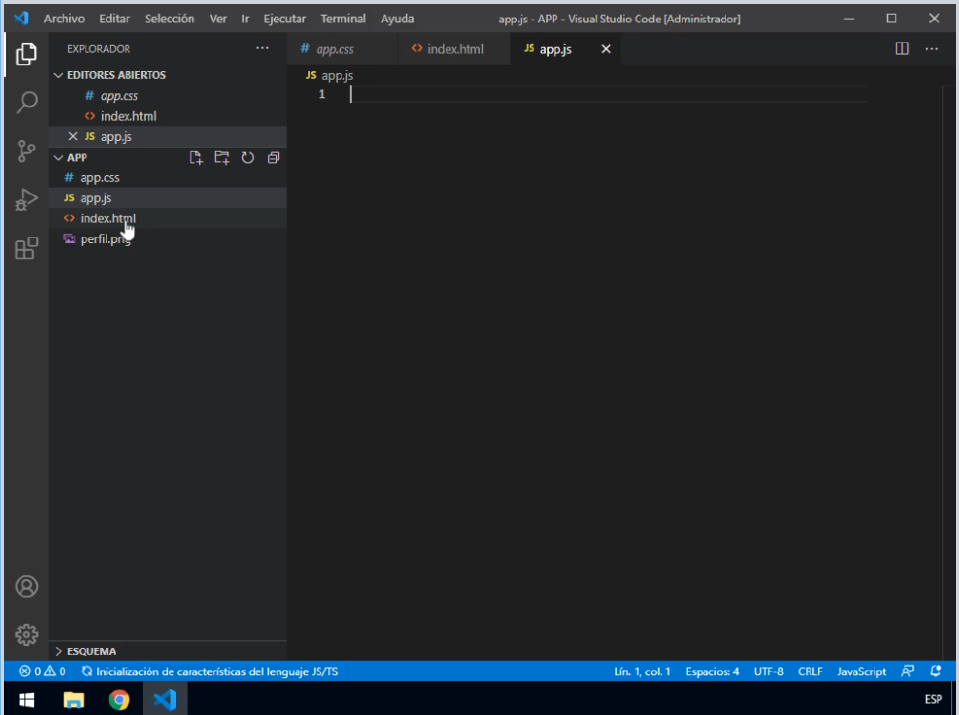Open Google Chrome from taskbar
959x715 pixels.
point(119,699)
